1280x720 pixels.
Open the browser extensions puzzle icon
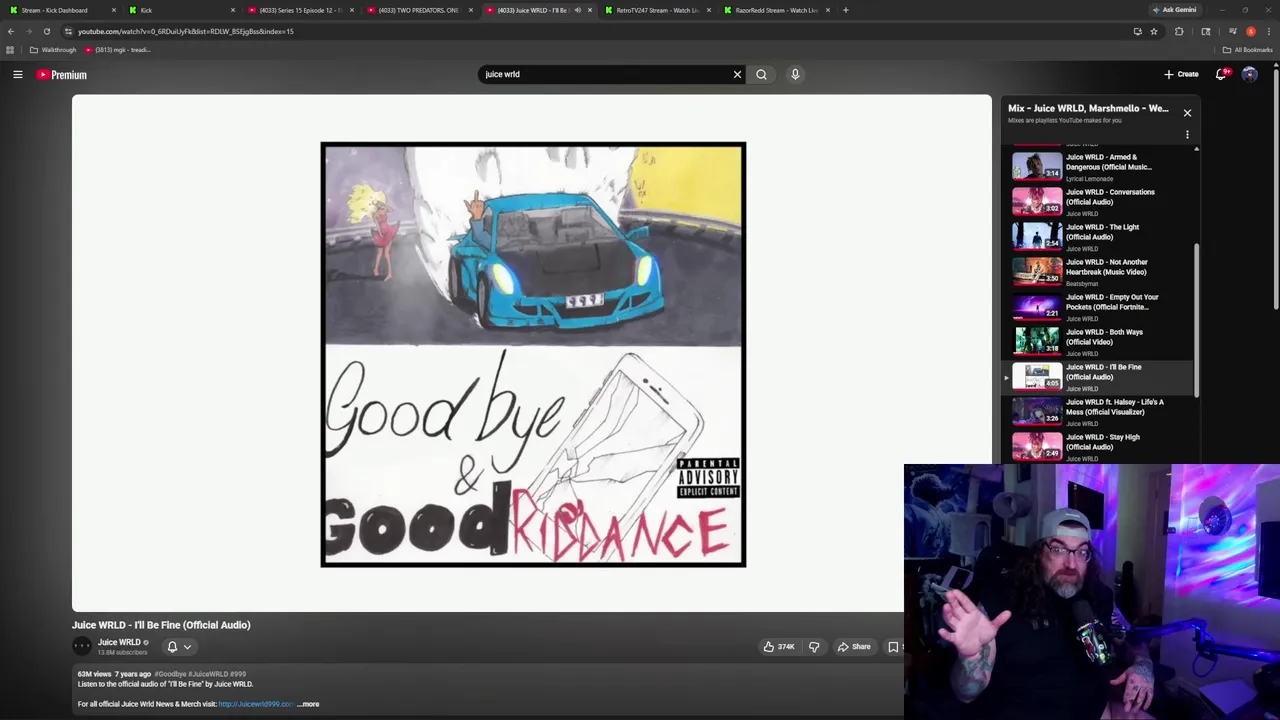pos(1179,31)
